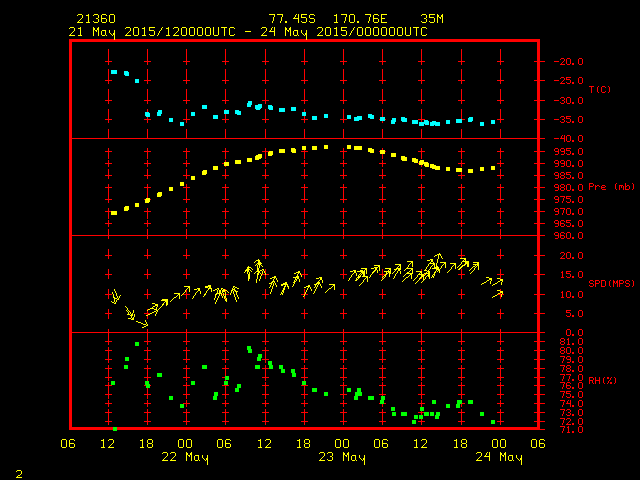Screen dimensions: 640x480
Task: Click the 985.0 pressure tick value
Action: point(569,176)
